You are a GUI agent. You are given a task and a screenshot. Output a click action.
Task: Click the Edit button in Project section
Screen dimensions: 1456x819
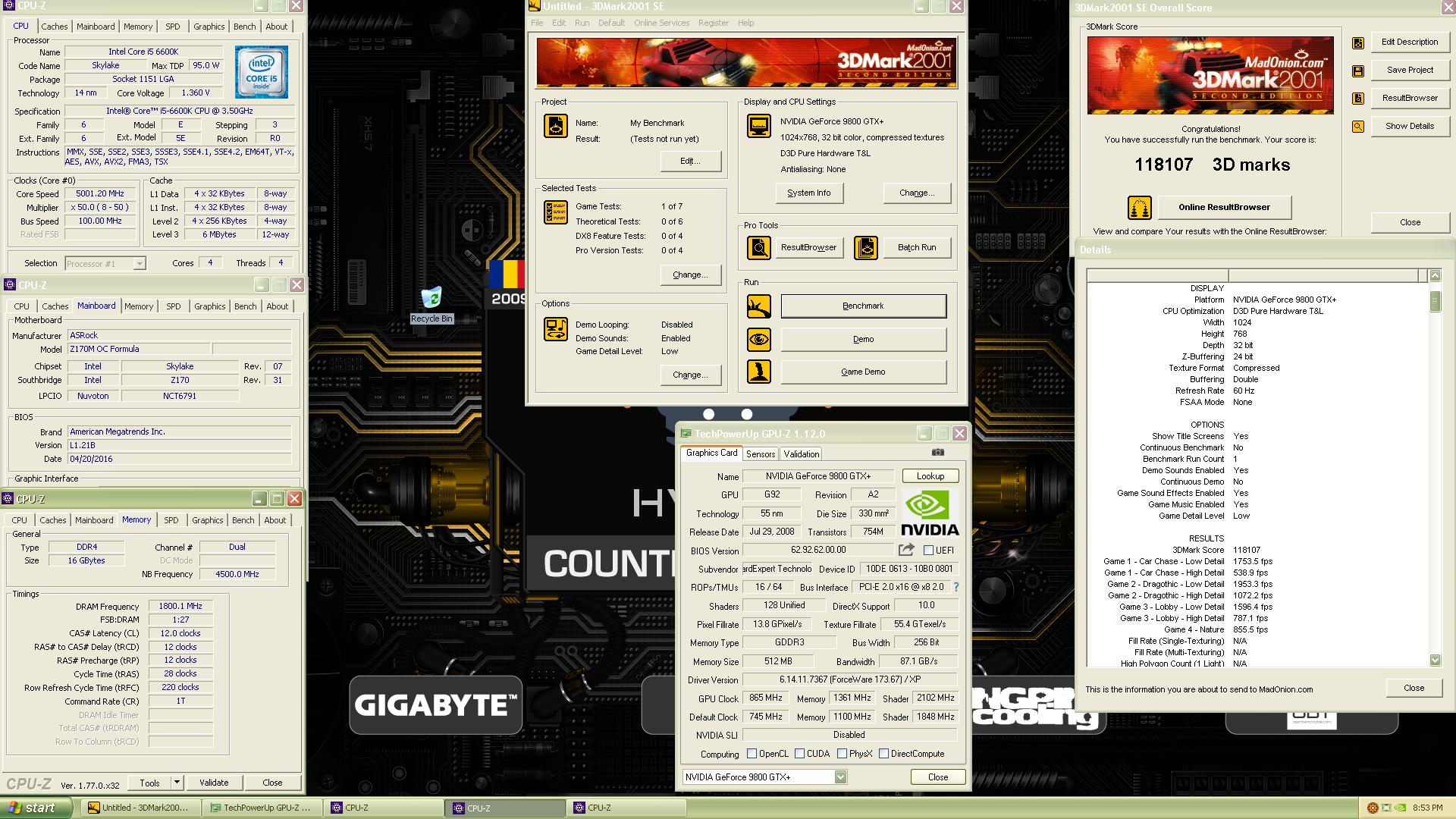(690, 162)
